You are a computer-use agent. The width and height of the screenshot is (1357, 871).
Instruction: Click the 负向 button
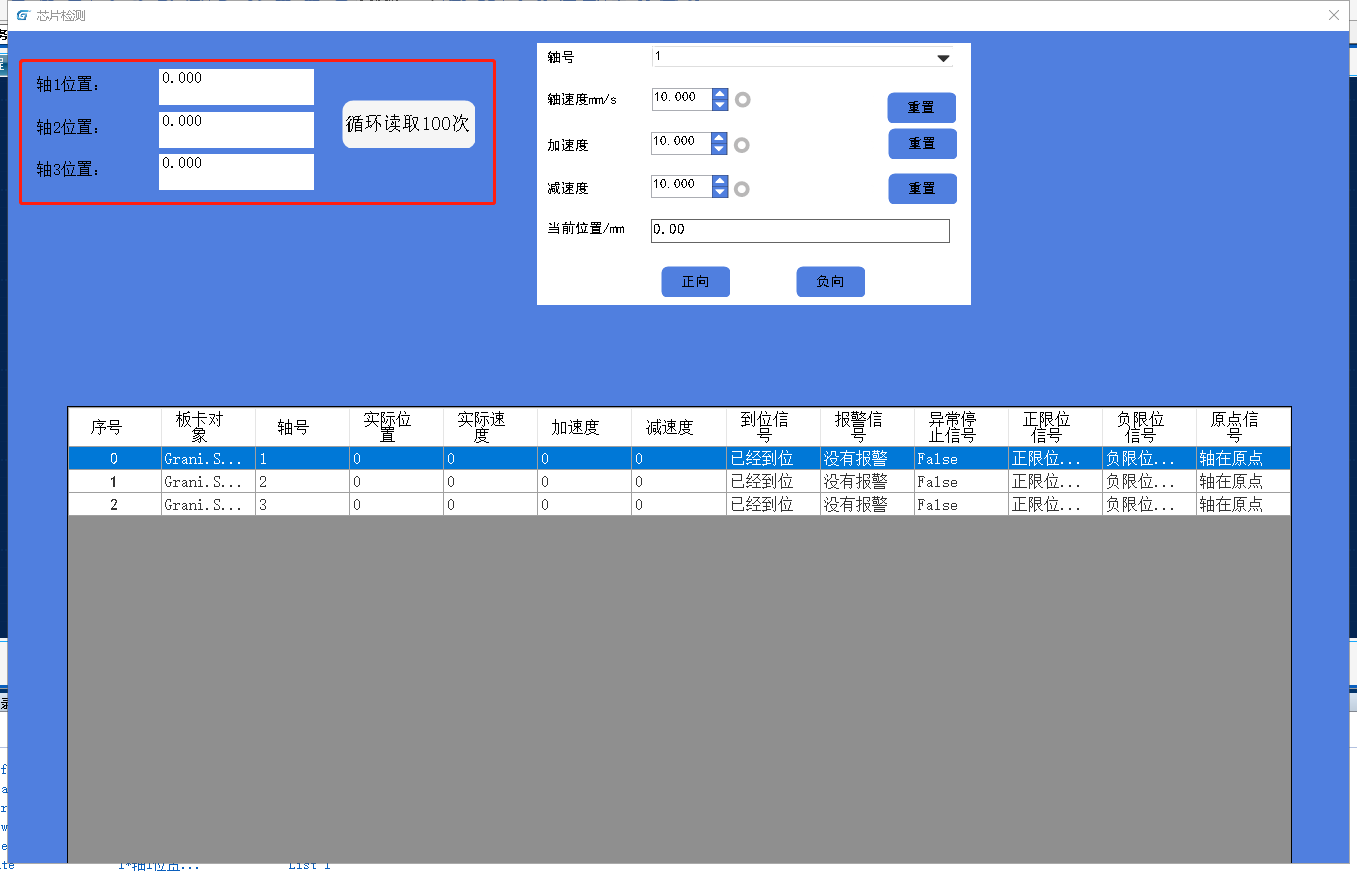coord(831,282)
